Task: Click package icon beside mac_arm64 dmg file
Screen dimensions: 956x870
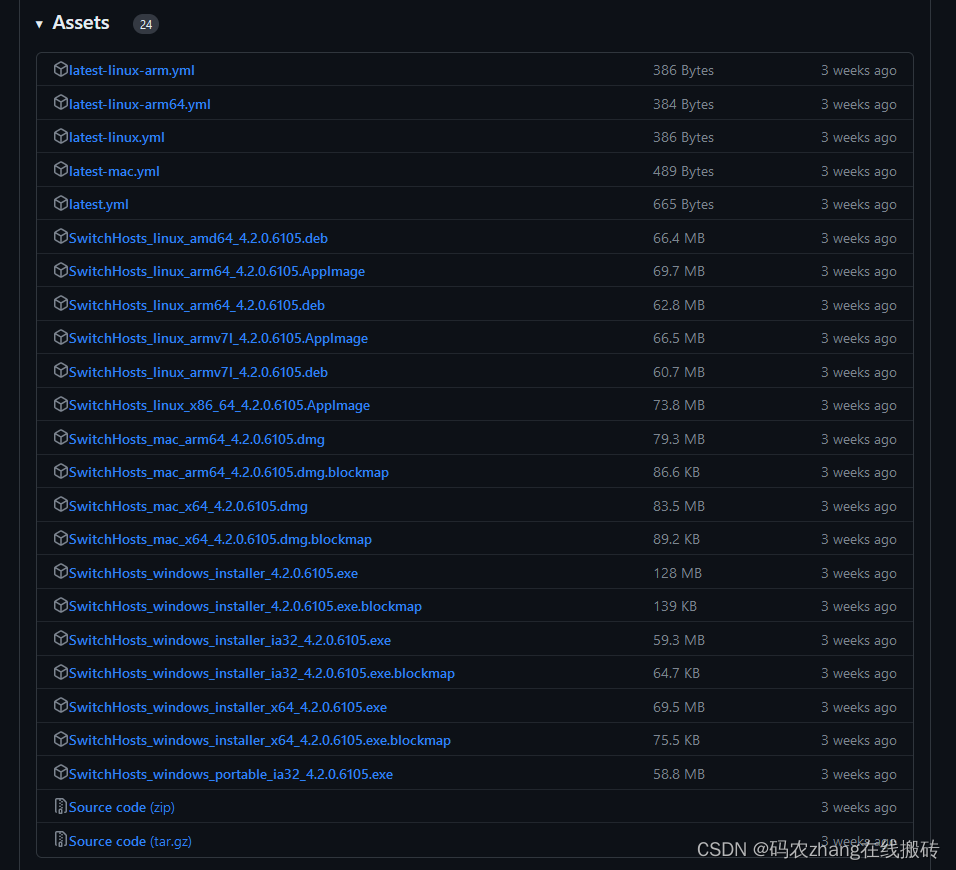Action: tap(60, 438)
